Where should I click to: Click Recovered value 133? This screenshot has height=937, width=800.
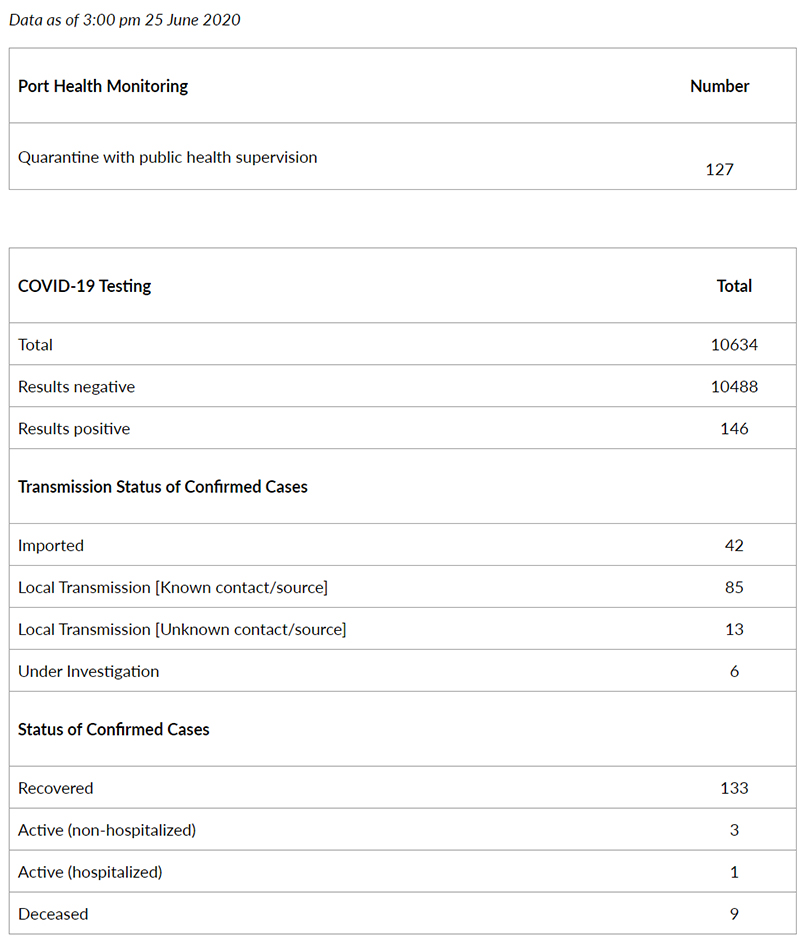tap(734, 788)
